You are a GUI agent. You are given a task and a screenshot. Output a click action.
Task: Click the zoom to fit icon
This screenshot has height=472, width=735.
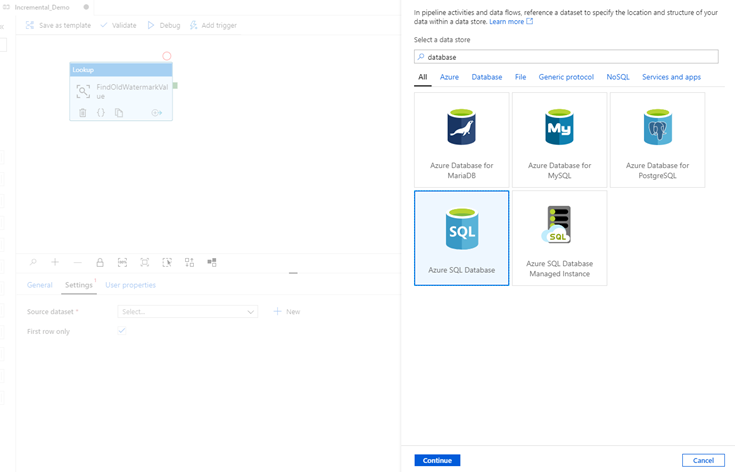[x=144, y=262]
